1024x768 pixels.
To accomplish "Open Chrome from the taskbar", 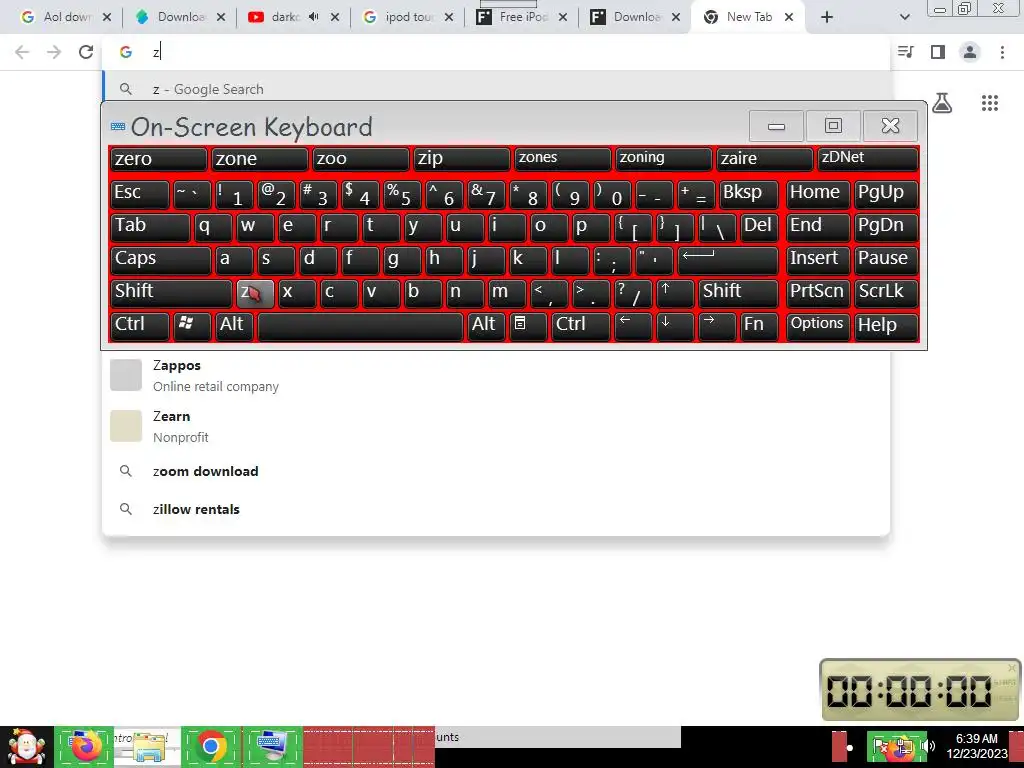I will coord(210,746).
